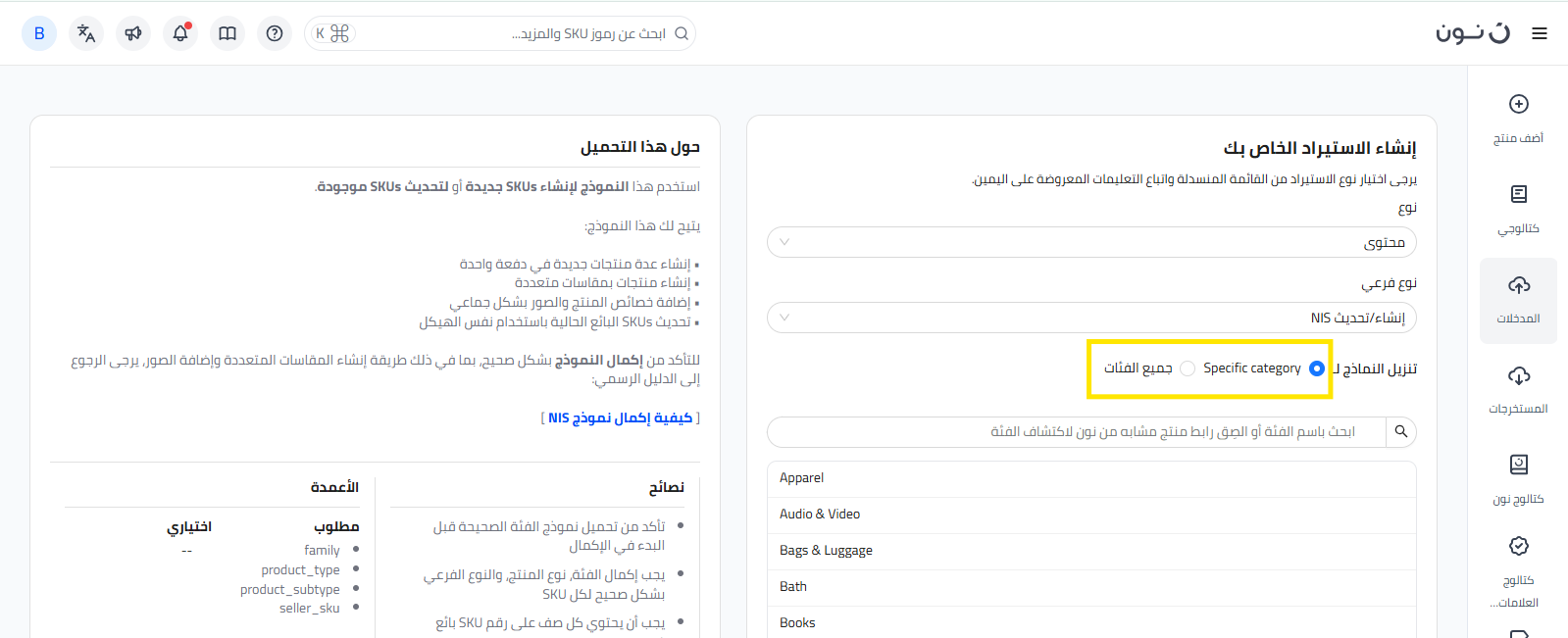
Task: Expand the نوع dropdown showing محتوى
Action: tap(1091, 242)
